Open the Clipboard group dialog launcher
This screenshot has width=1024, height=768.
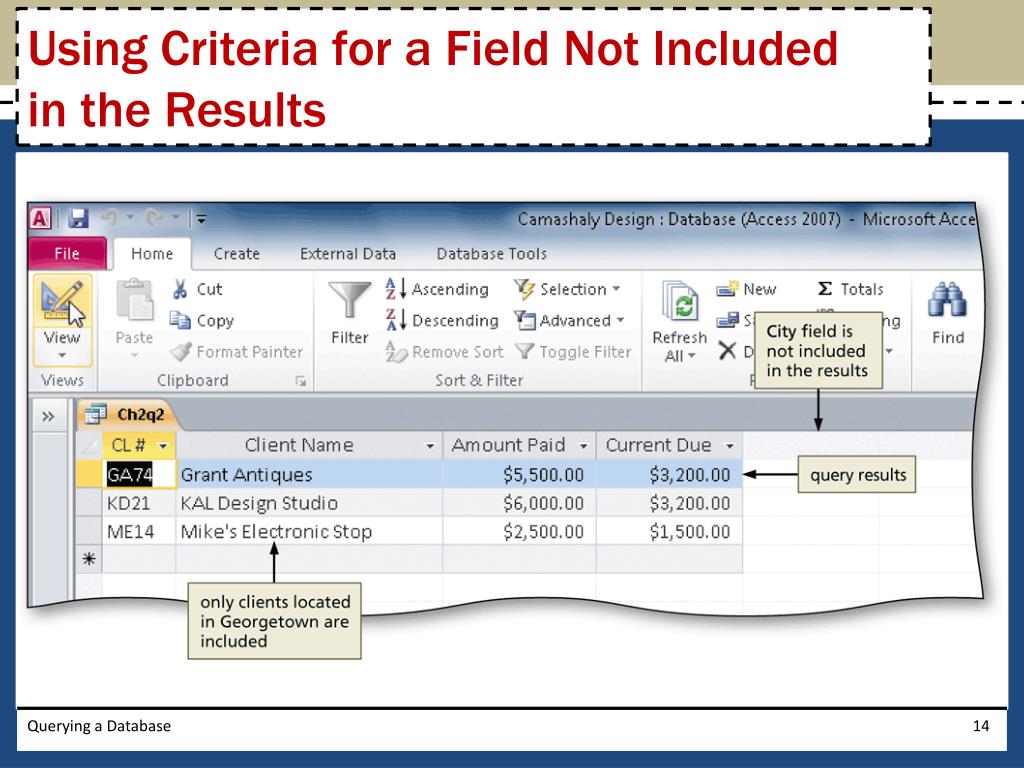300,381
